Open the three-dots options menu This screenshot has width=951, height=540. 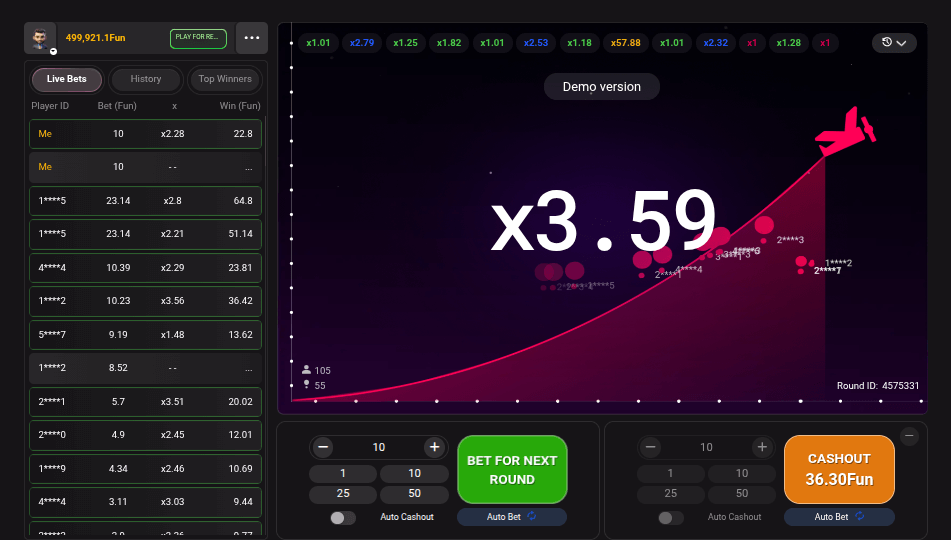coord(251,38)
